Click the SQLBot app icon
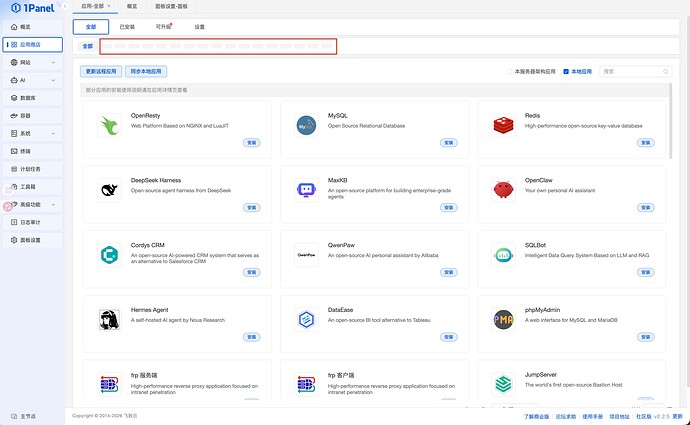The image size is (690, 425). click(503, 255)
